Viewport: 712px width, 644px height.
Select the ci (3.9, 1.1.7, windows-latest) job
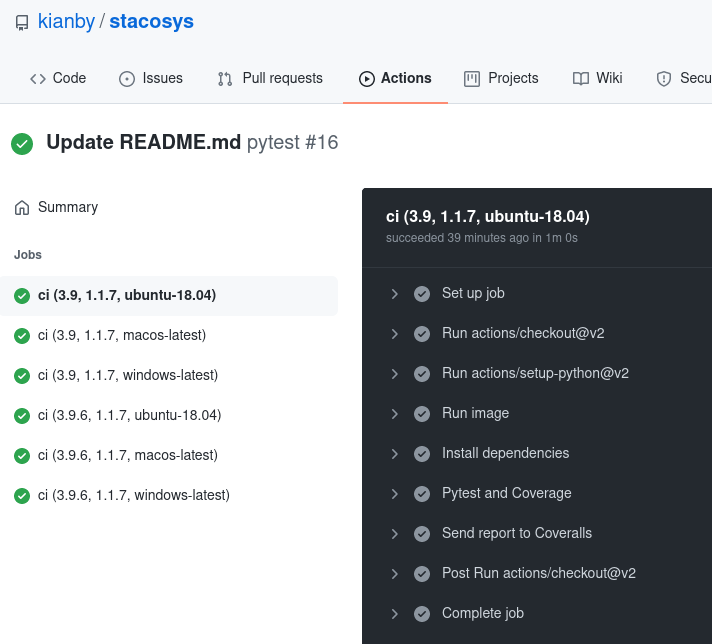point(127,375)
